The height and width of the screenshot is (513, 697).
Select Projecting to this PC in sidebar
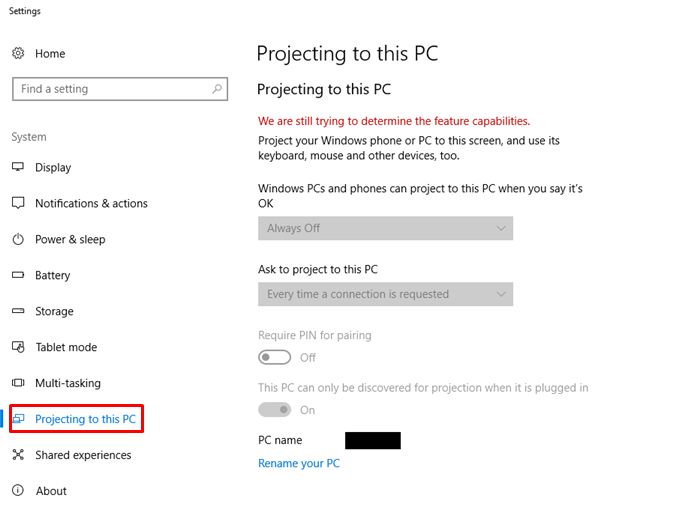[x=85, y=419]
